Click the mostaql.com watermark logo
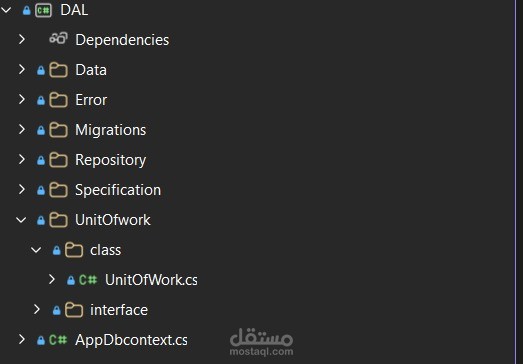Viewport: 523px width, 364px height. [x=261, y=342]
